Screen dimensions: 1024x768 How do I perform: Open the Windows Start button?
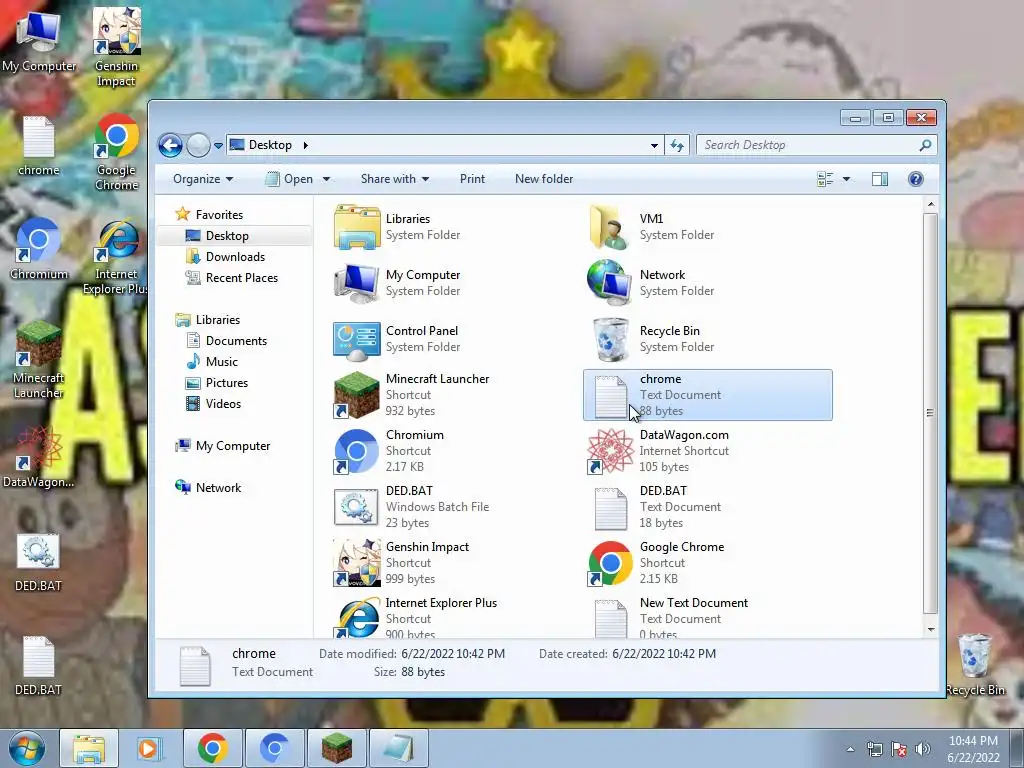pos(27,748)
